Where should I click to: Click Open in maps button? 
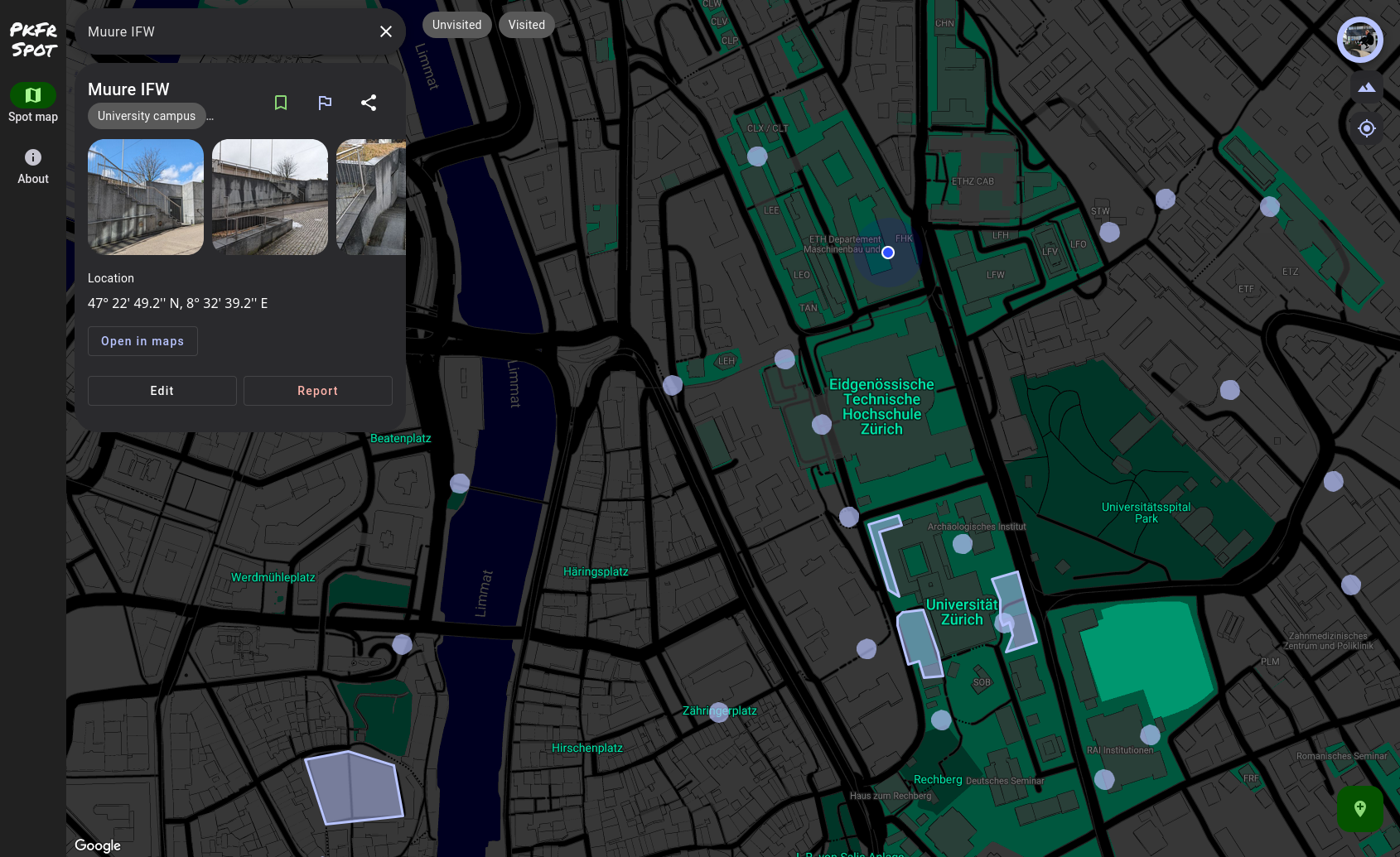pos(142,341)
